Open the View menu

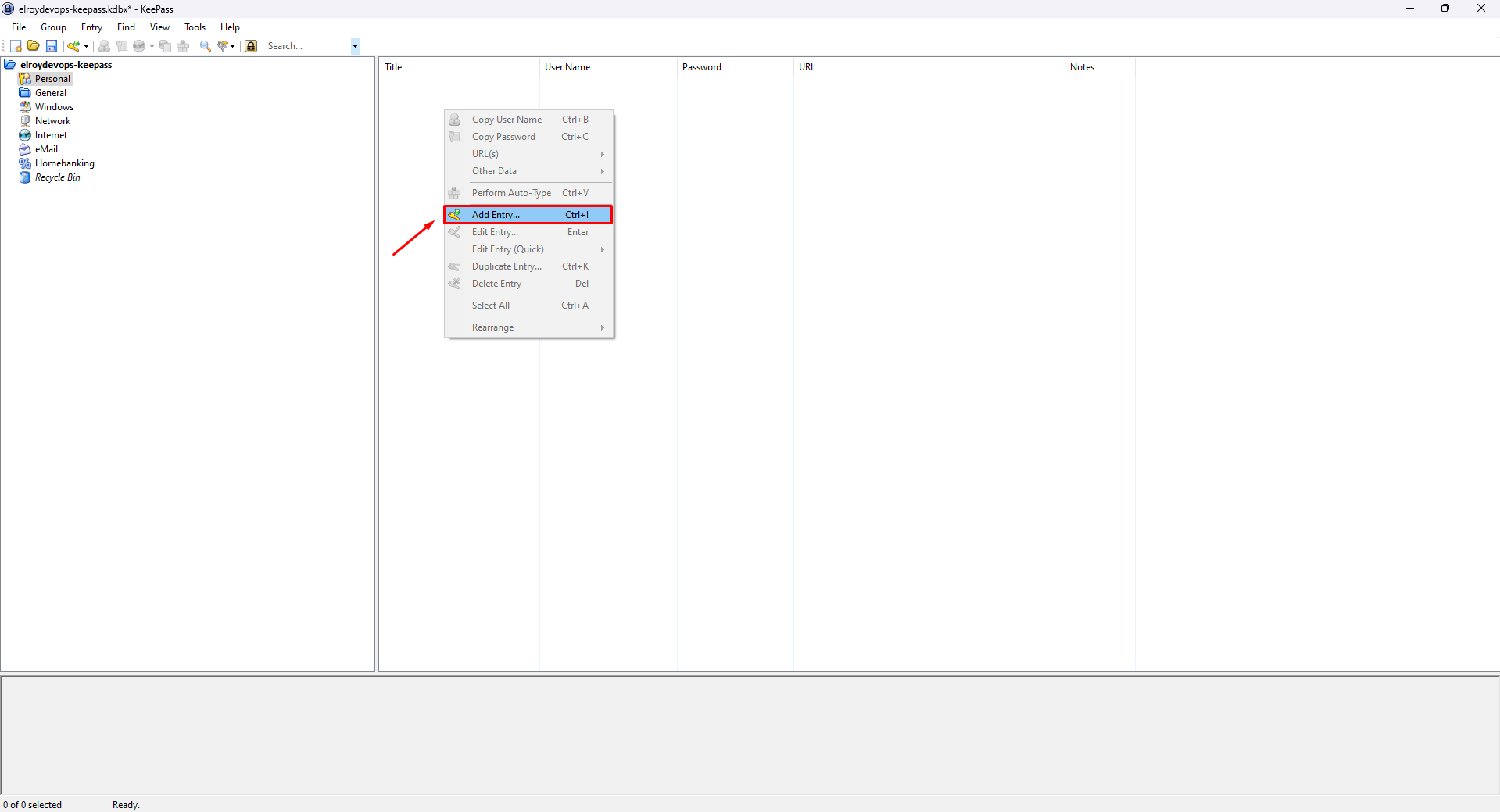(x=159, y=27)
